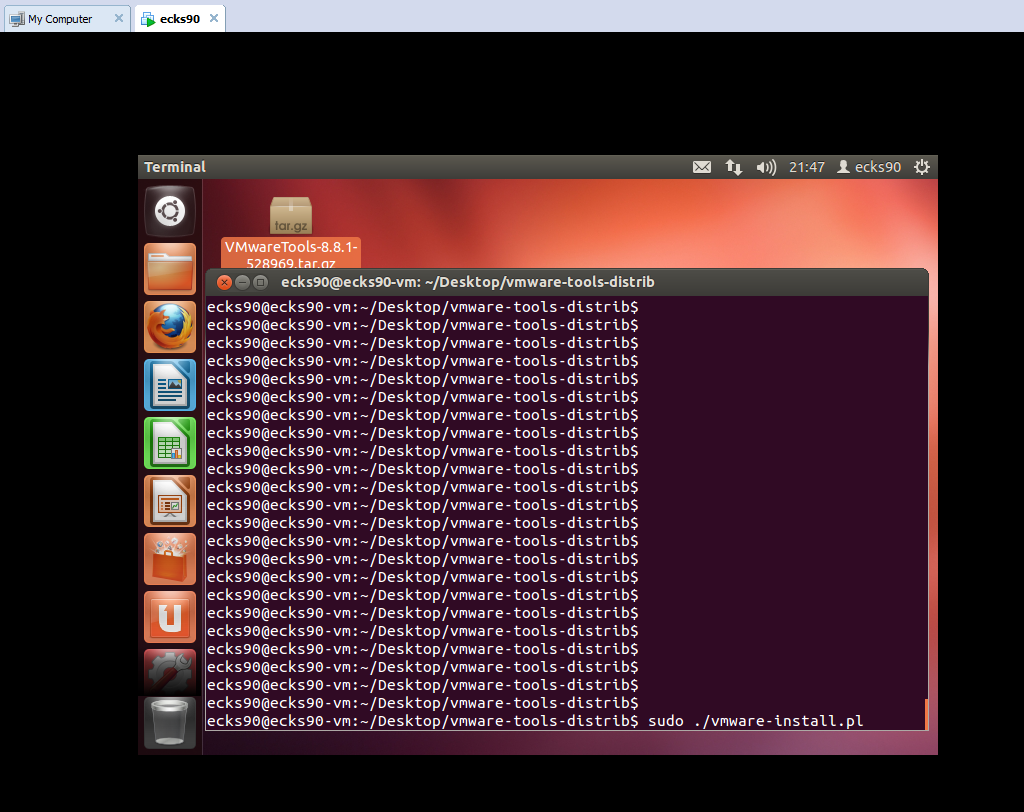Image resolution: width=1024 pixels, height=812 pixels.
Task: Open Ubuntu Software Center shopping bag
Action: coord(170,559)
